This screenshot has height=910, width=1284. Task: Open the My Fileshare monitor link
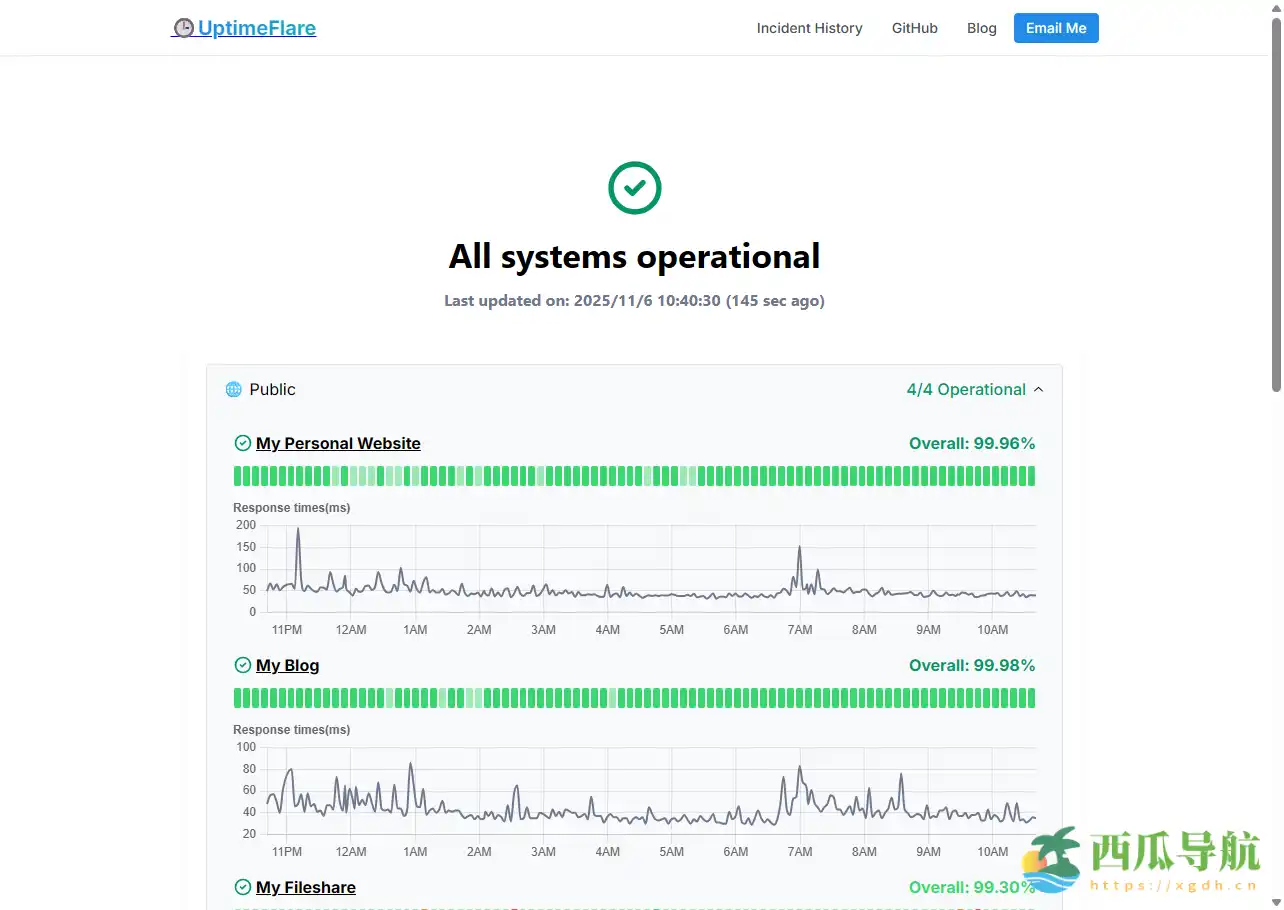(305, 888)
